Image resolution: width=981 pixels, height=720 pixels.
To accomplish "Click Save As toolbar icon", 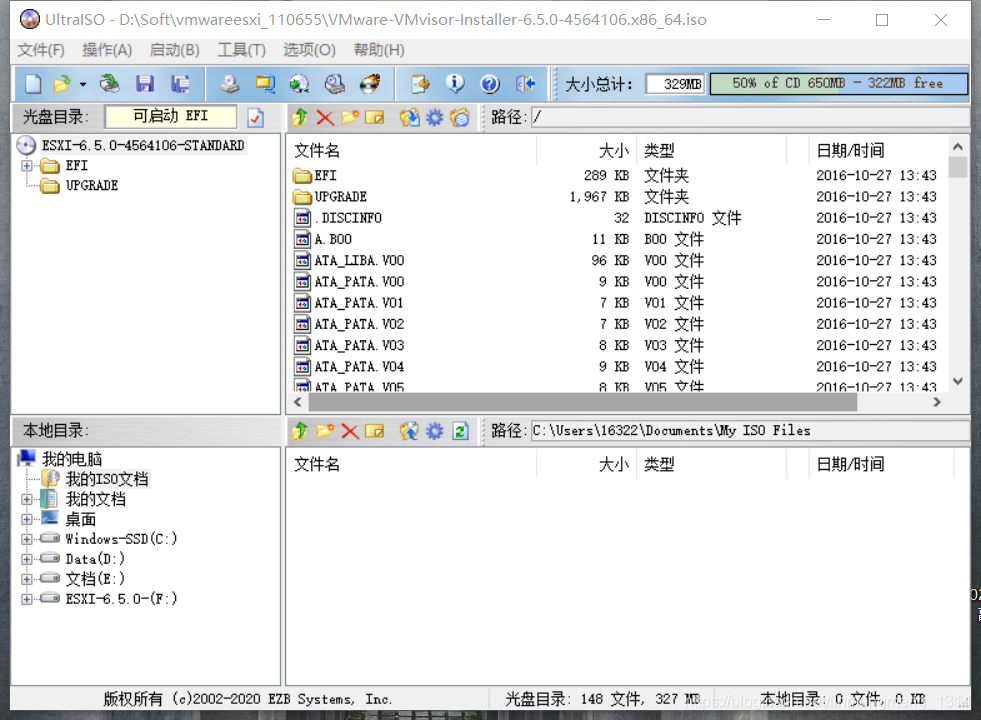I will point(181,84).
